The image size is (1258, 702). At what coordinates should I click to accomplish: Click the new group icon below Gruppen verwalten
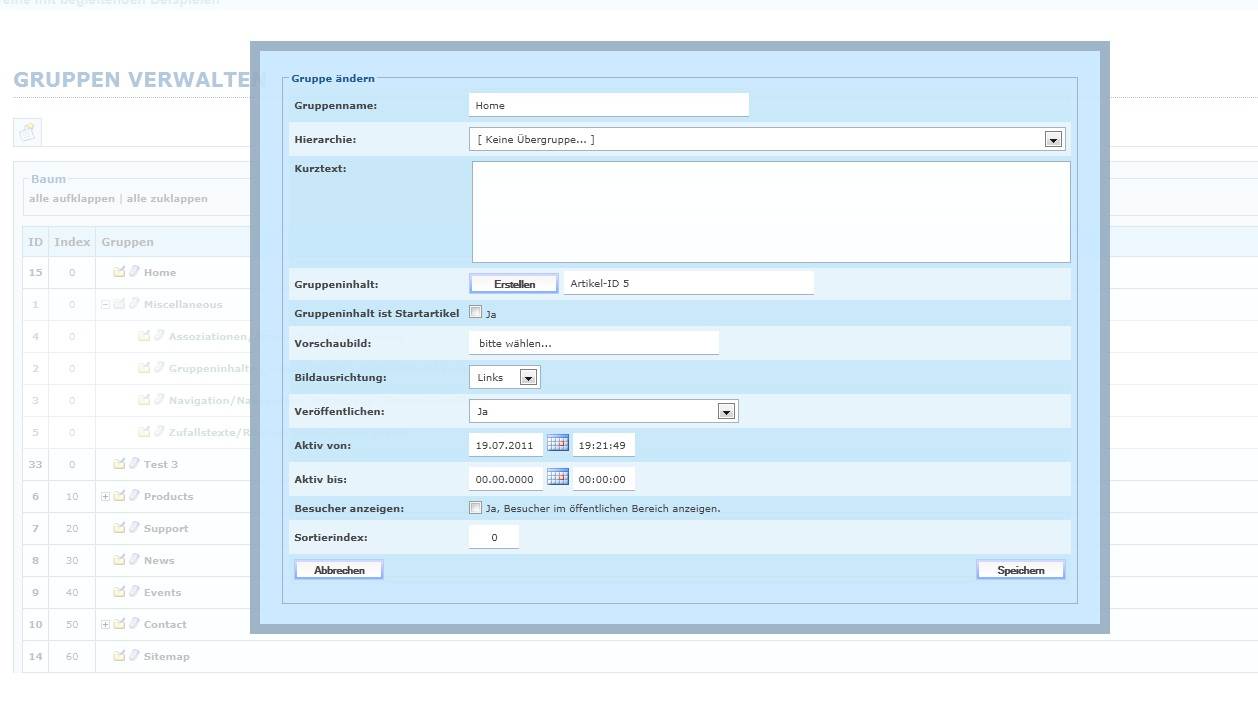pyautogui.click(x=27, y=131)
